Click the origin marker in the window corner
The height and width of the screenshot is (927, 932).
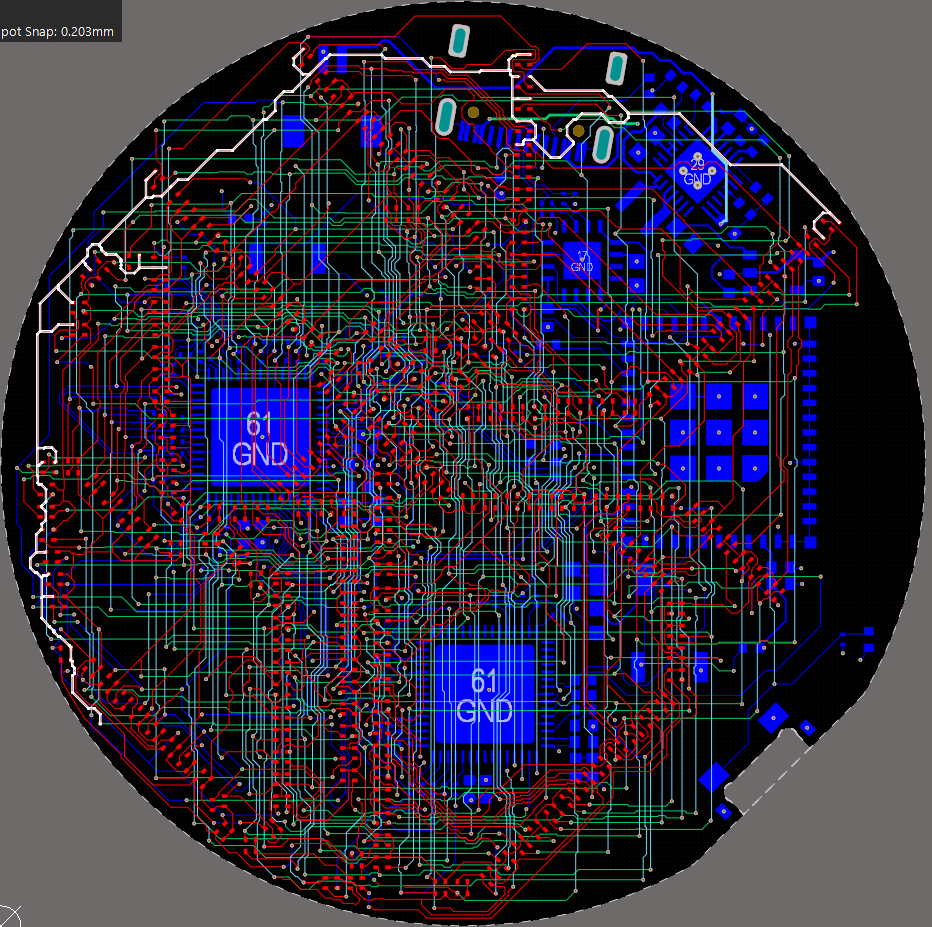click(x=7, y=915)
